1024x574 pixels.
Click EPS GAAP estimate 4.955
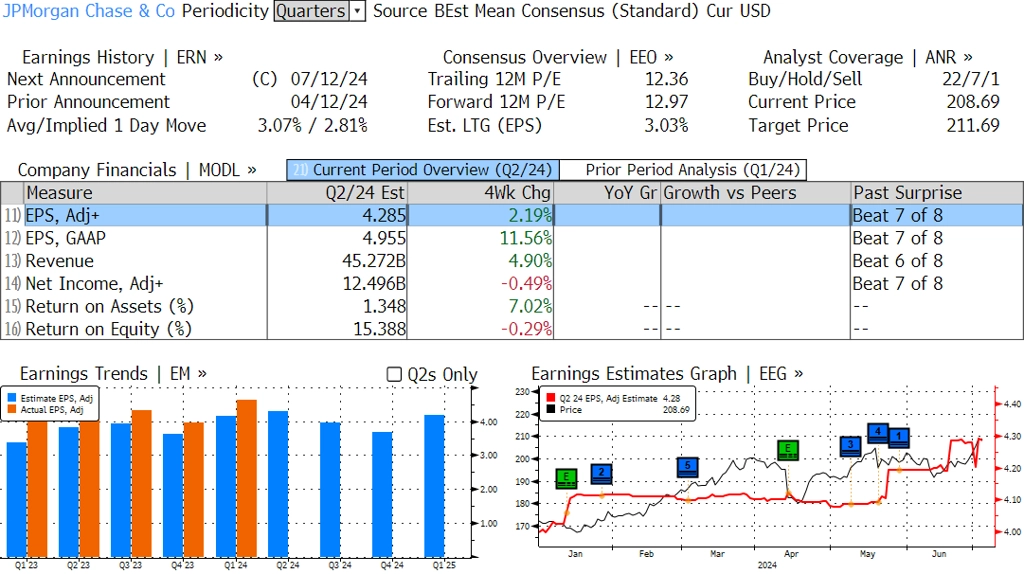pos(384,238)
